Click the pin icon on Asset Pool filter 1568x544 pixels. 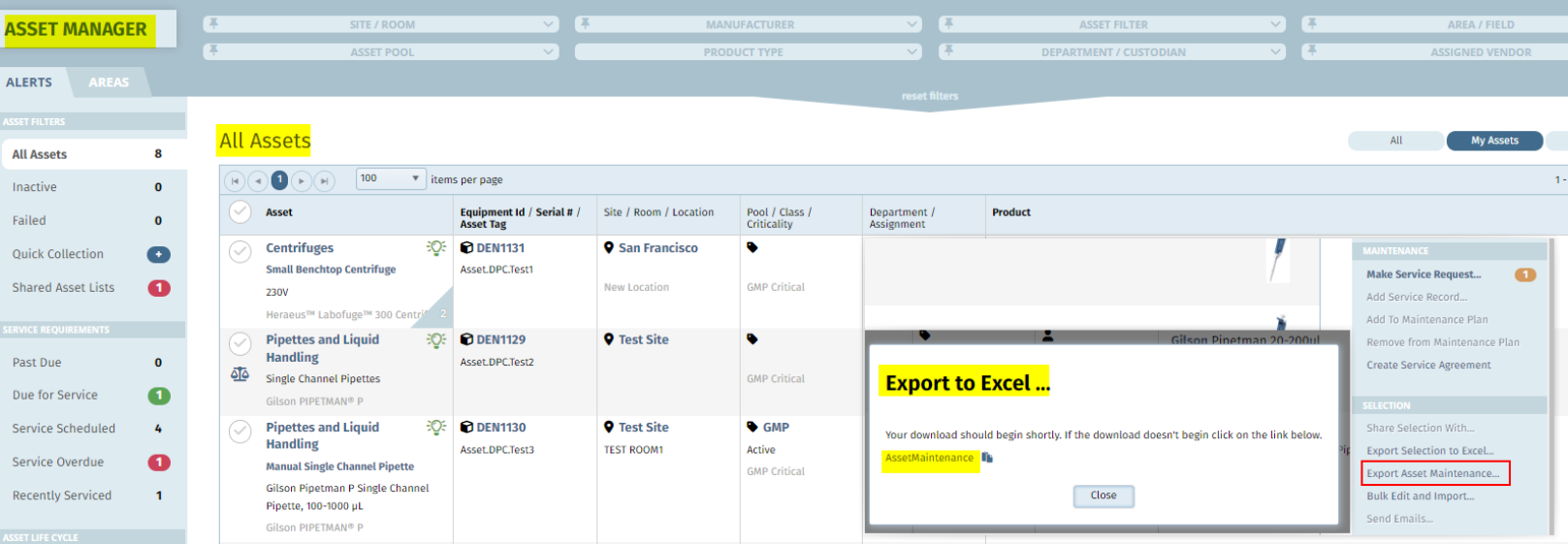click(x=213, y=50)
